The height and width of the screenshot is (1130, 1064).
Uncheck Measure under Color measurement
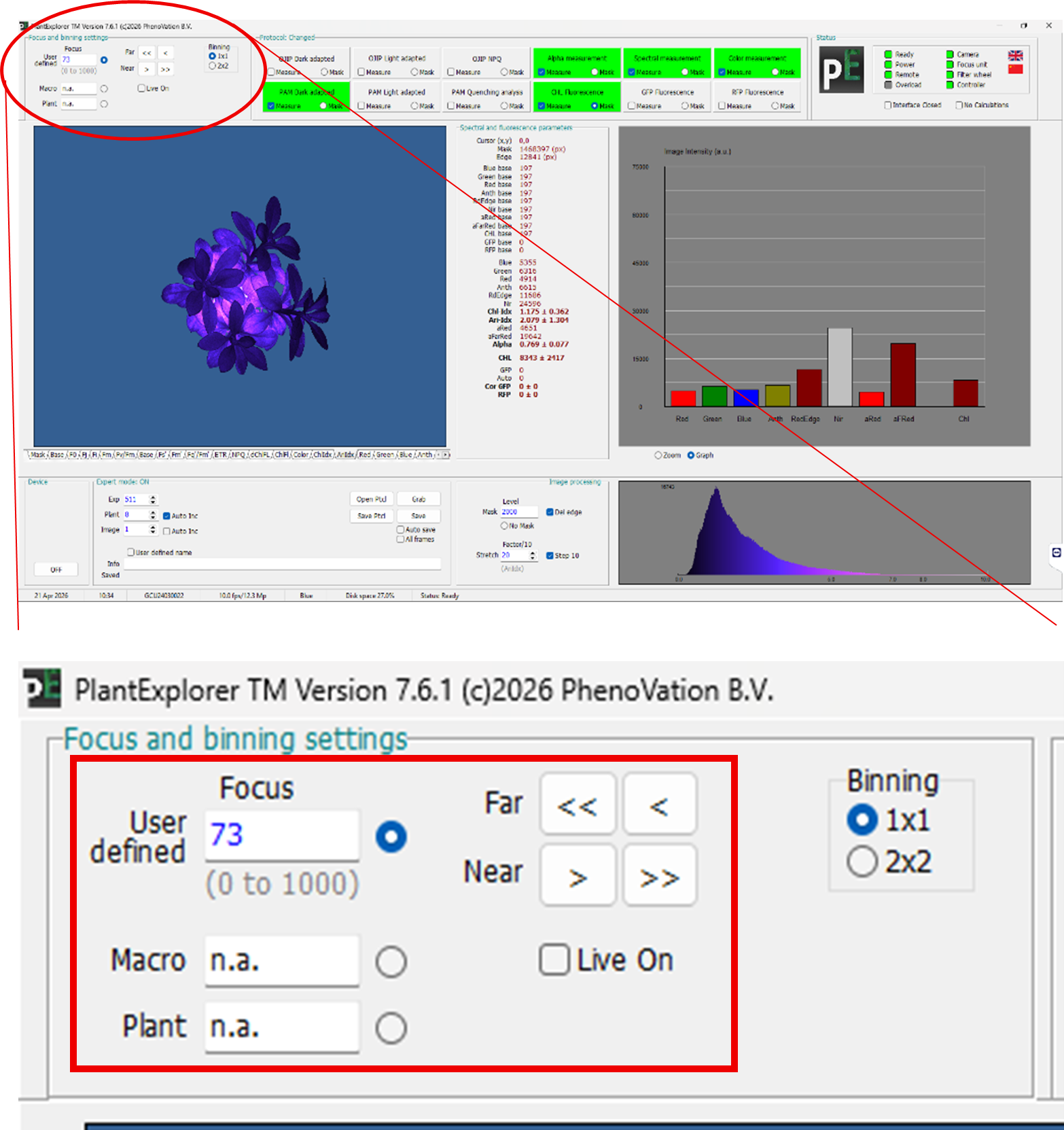[x=722, y=72]
